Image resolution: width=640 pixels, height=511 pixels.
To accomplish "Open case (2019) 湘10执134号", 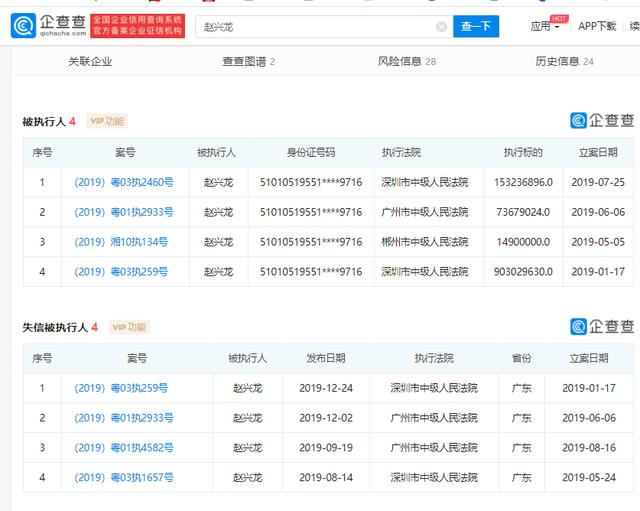I will point(121,242).
